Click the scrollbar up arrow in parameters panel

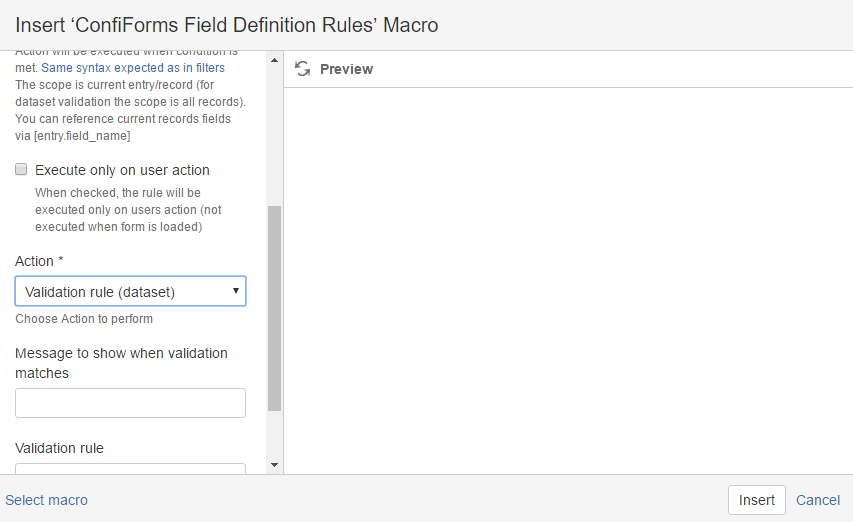pos(274,60)
